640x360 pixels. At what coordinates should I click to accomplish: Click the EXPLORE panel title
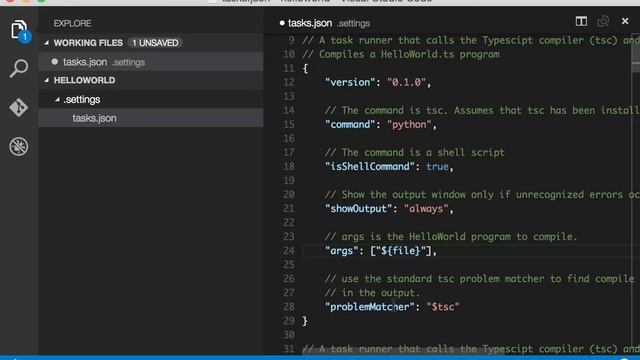pos(73,23)
